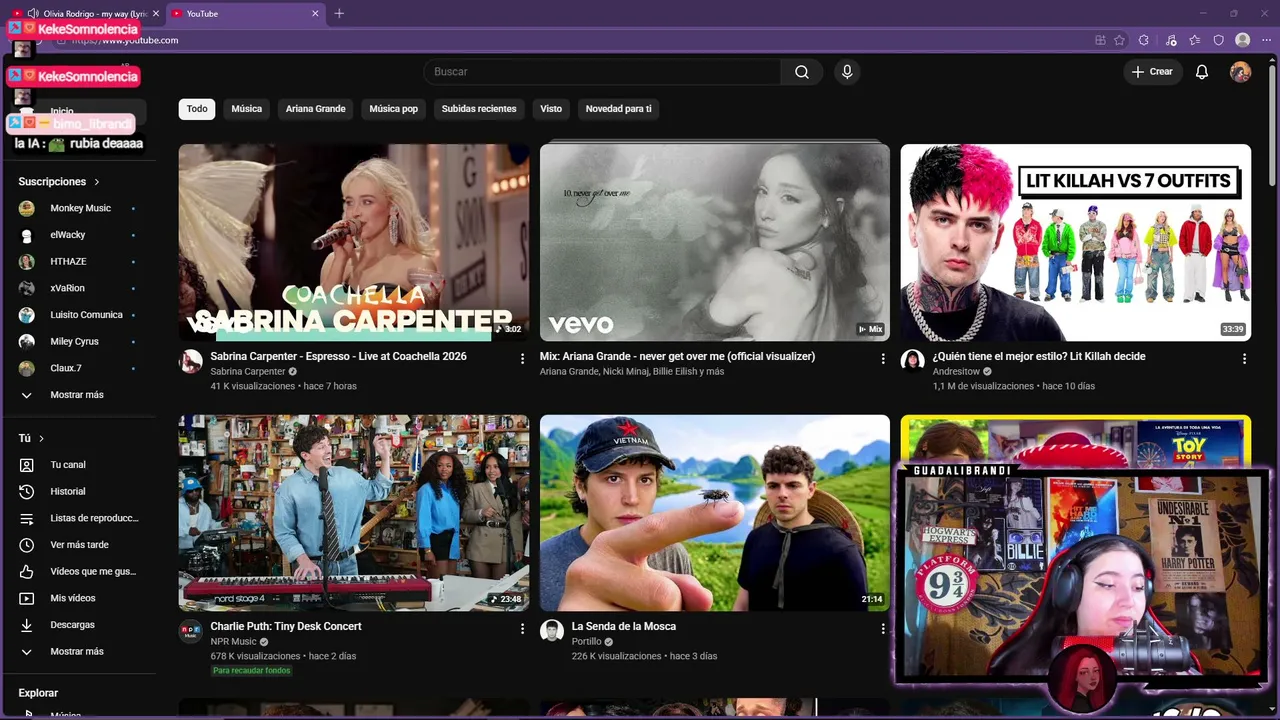
Task: Open video title La Senda de la Mosca
Action: (624, 626)
